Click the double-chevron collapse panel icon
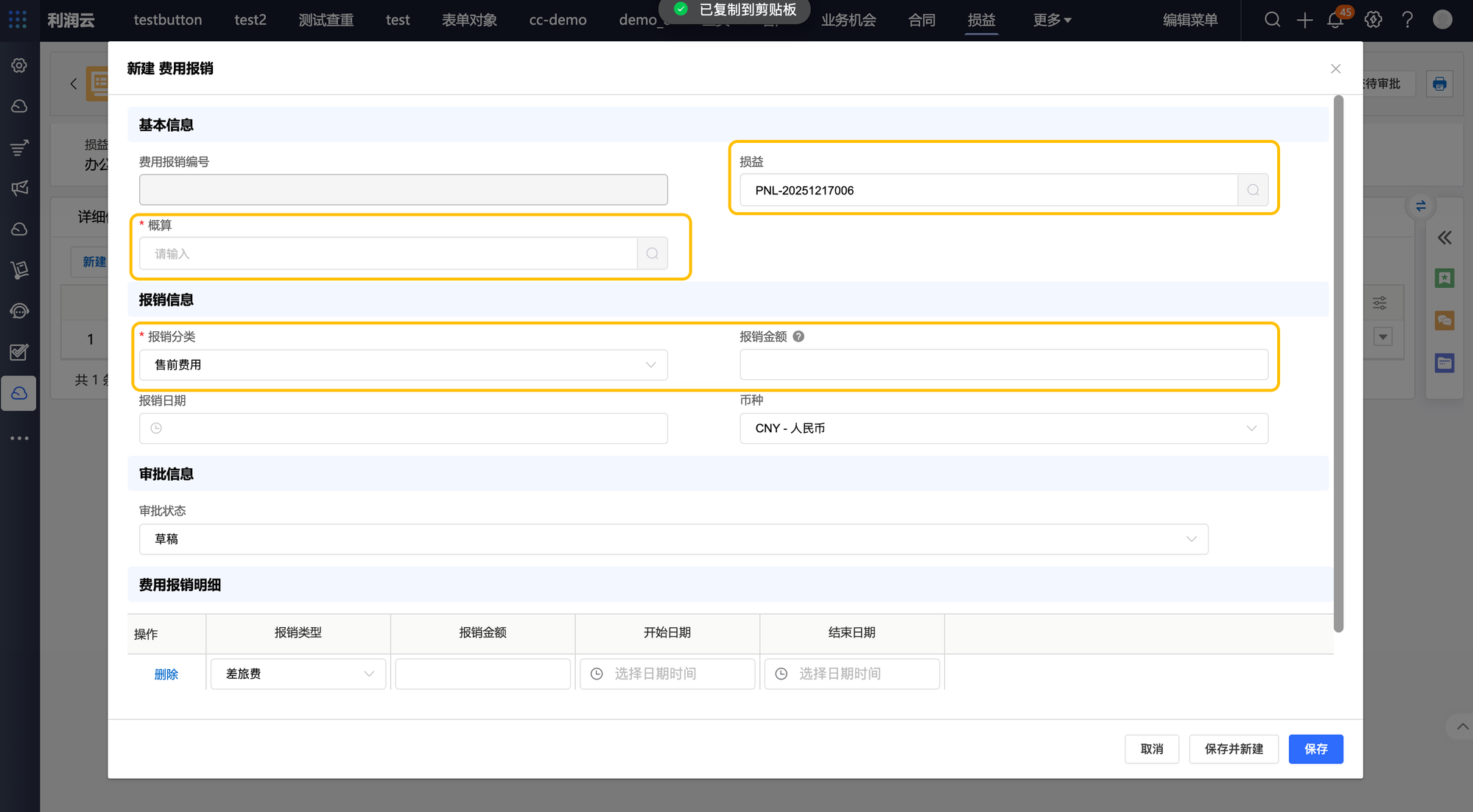The height and width of the screenshot is (812, 1473). click(x=1444, y=238)
